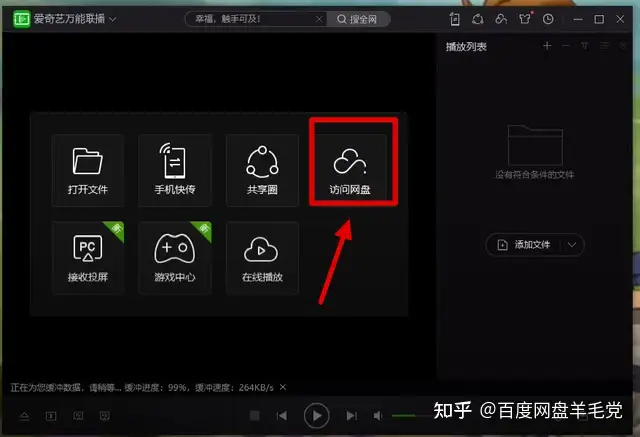Open the 添加文件 dropdown arrow
640x437 pixels.
[x=572, y=245]
